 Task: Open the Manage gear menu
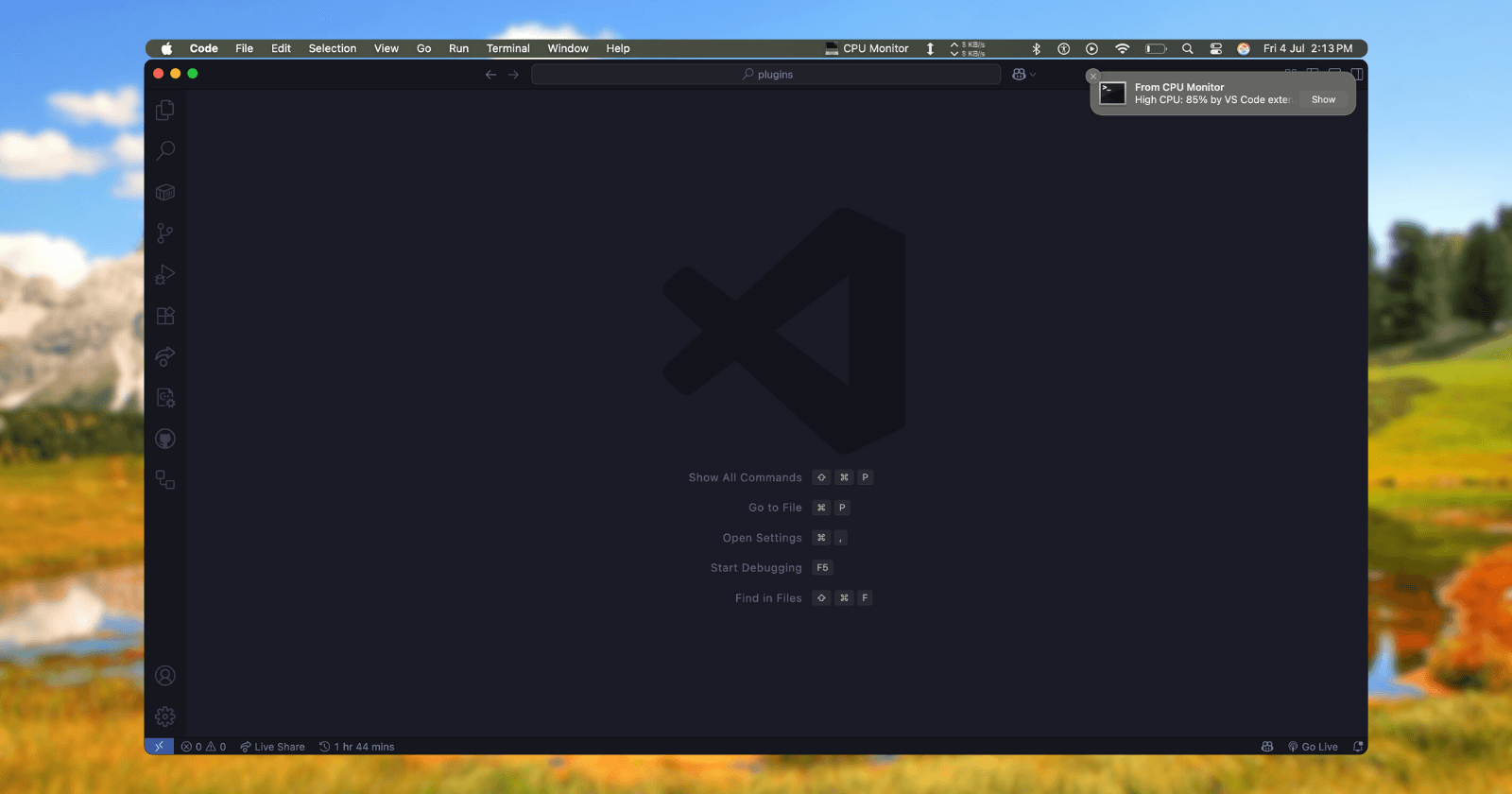pos(165,716)
